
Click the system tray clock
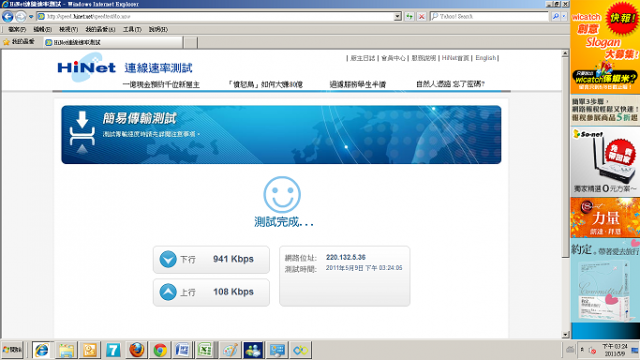point(615,350)
